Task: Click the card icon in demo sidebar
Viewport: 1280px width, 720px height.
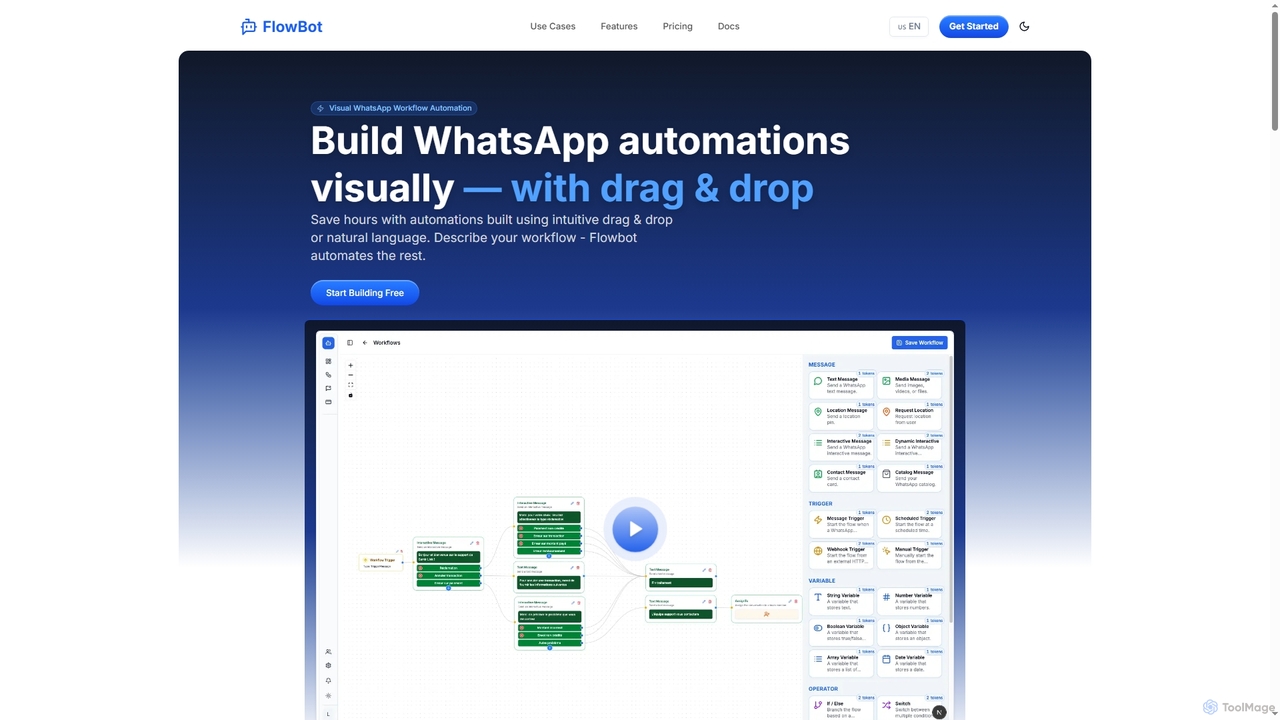Action: 328,402
